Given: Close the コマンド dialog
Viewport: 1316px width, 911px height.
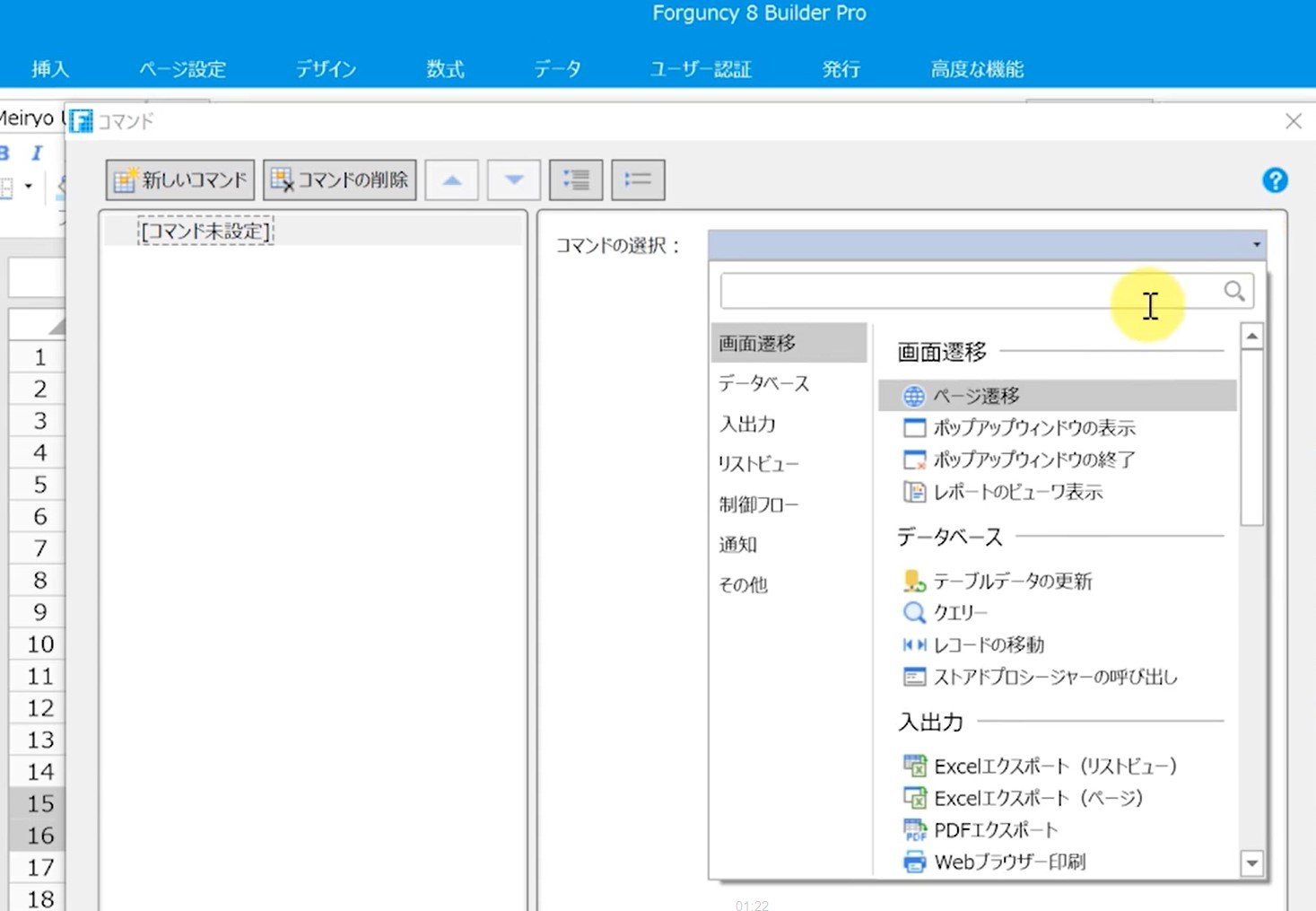Looking at the screenshot, I should pyautogui.click(x=1293, y=121).
